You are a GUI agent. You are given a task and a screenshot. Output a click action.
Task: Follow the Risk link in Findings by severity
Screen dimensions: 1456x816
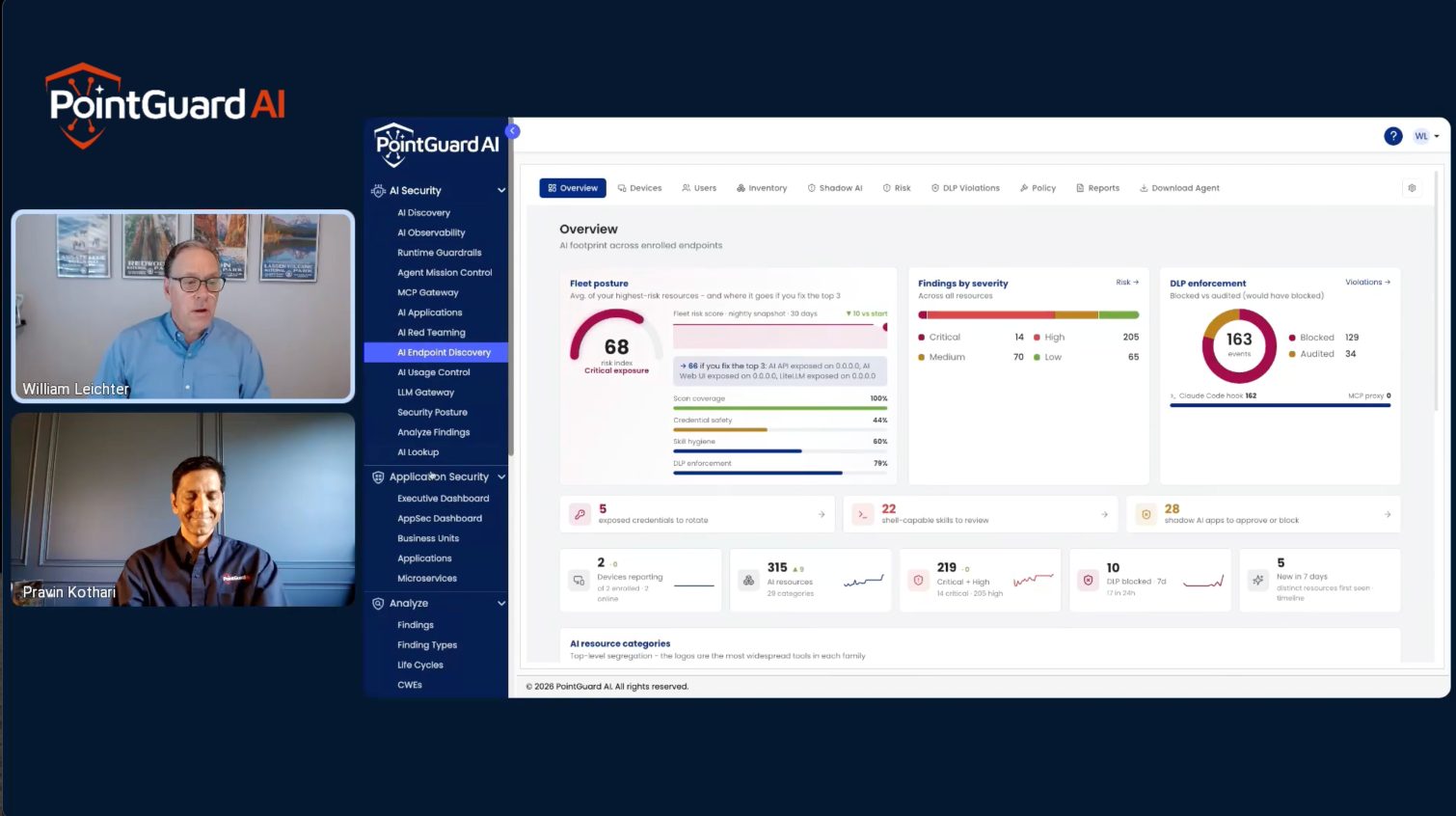click(x=1127, y=283)
